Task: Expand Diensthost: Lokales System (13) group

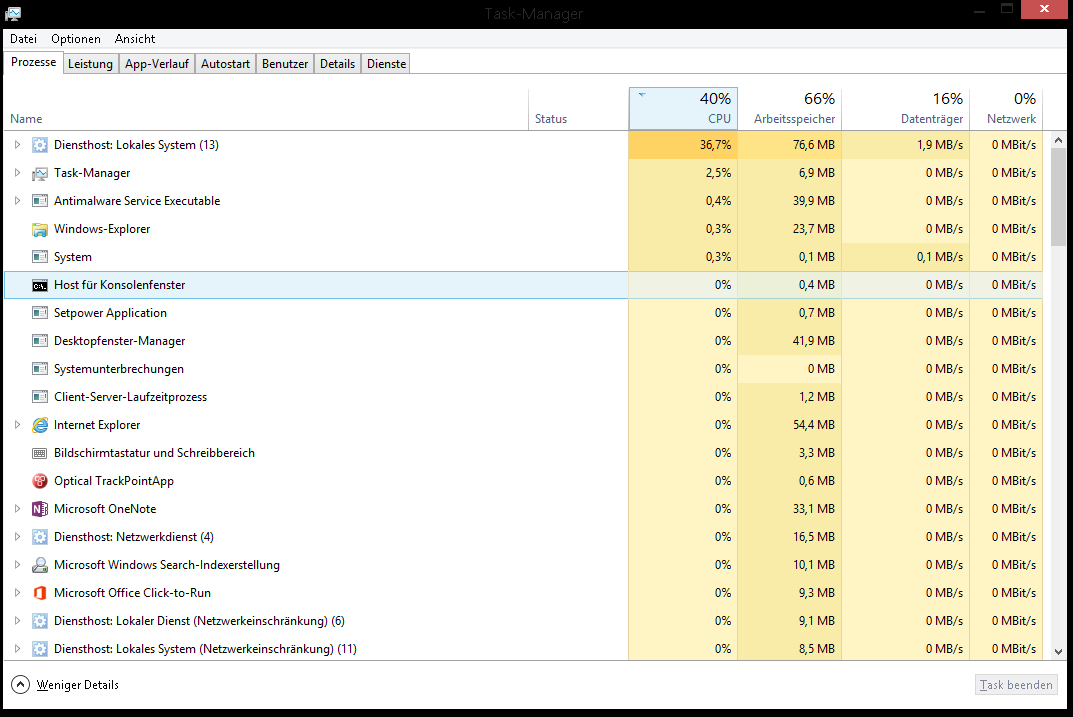Action: tap(18, 145)
